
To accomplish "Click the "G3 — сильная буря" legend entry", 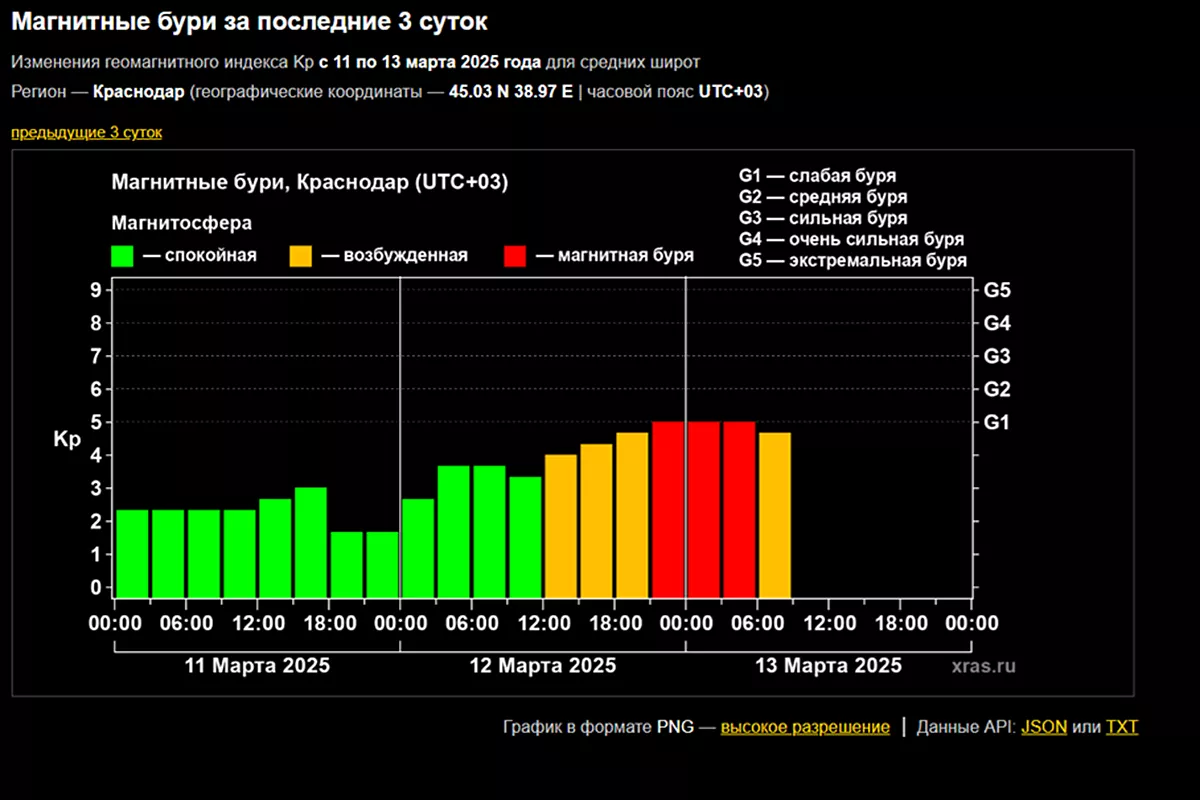I will coord(823,218).
